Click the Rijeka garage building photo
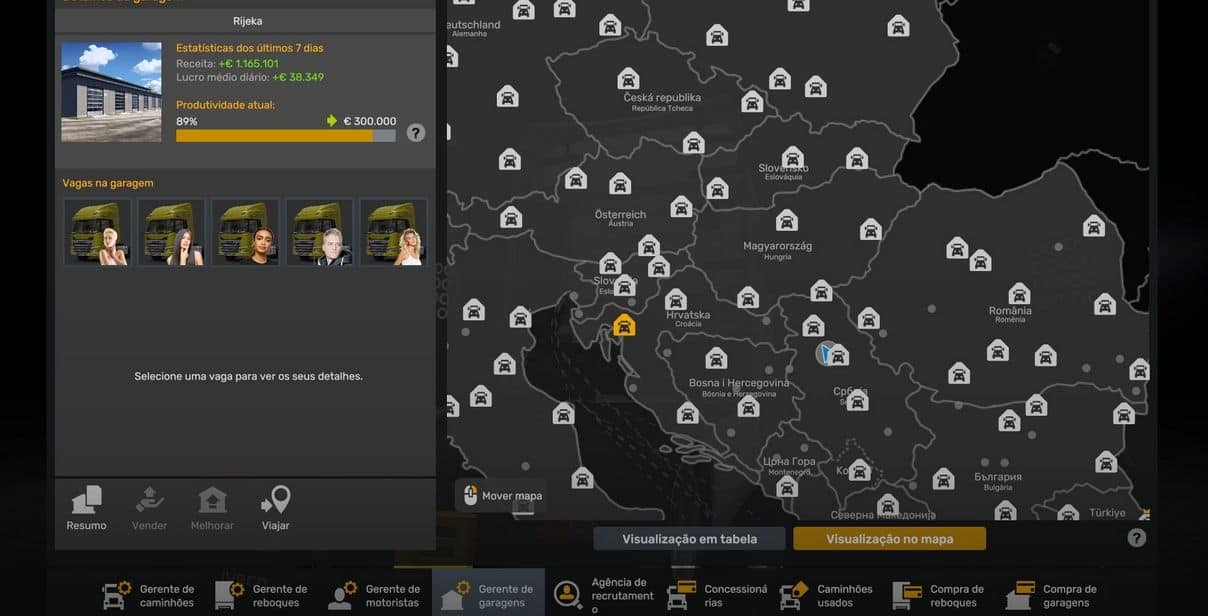The image size is (1208, 616). click(111, 91)
